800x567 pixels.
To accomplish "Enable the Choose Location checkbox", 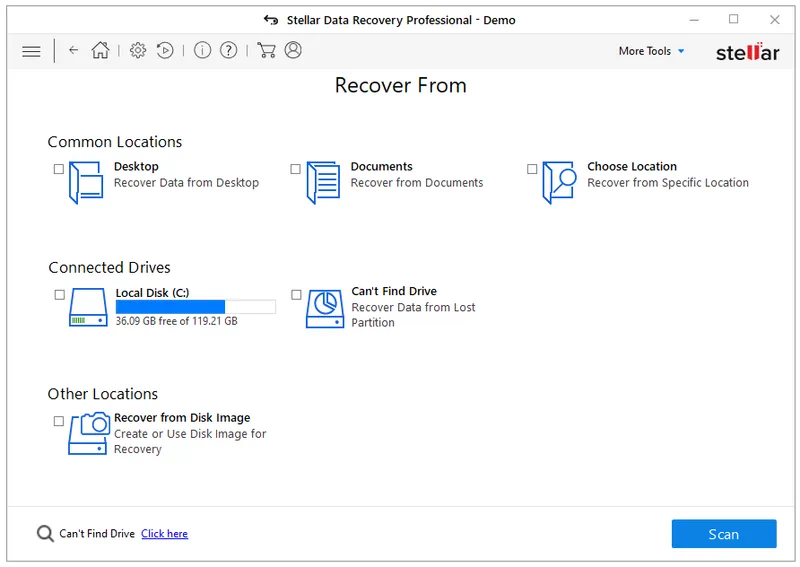I will [532, 169].
